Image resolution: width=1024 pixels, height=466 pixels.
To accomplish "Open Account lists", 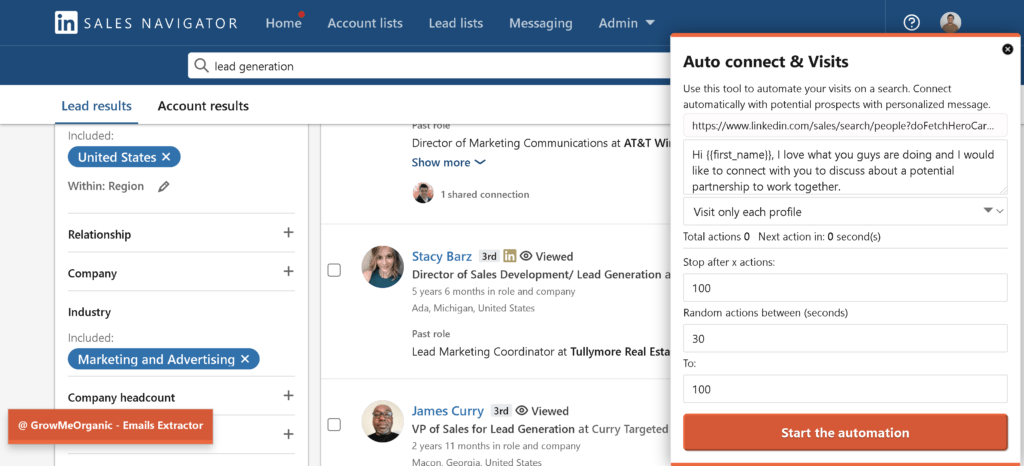I will pos(365,23).
